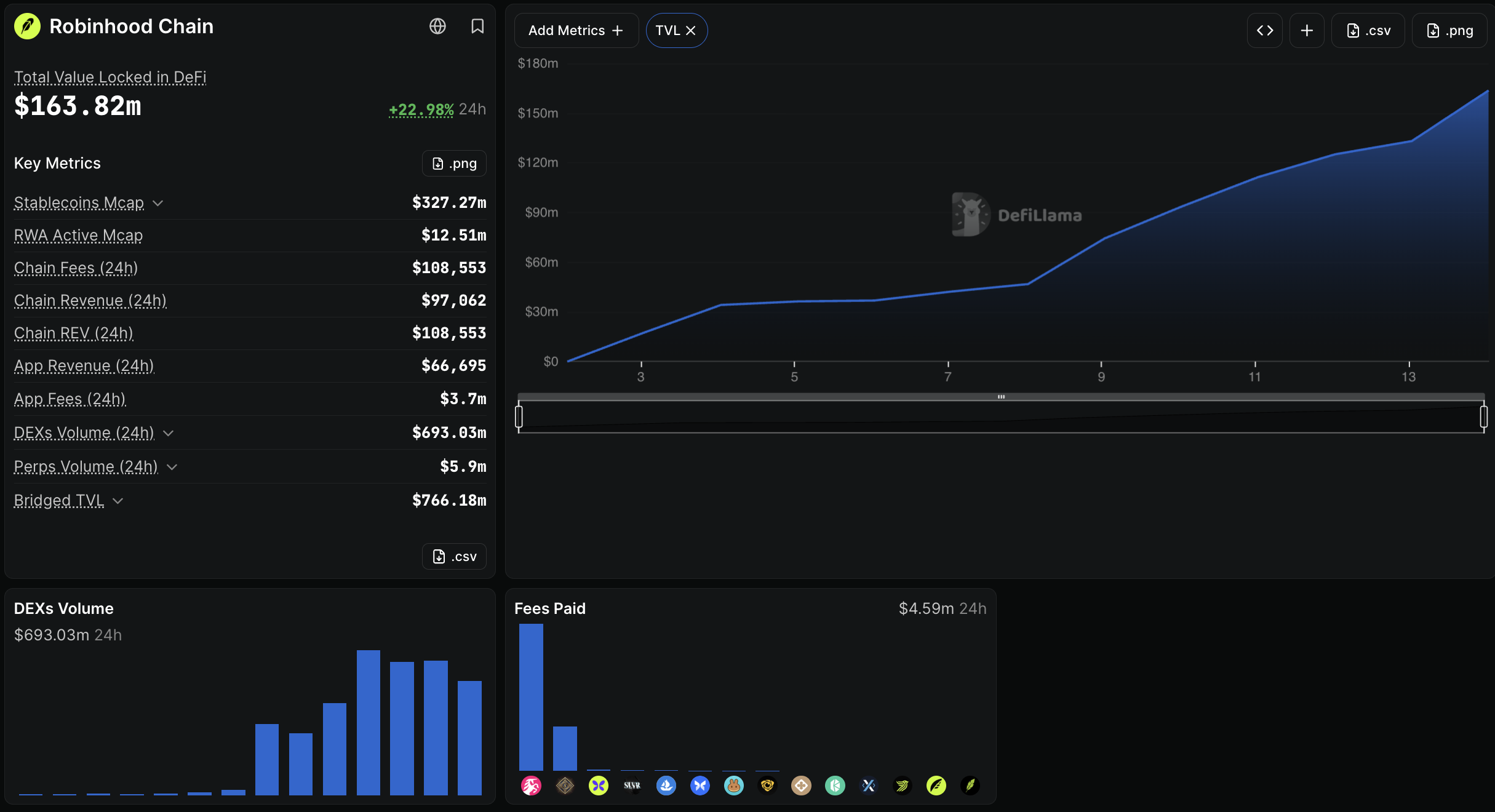Click the plus button beside the embed icon
Viewport: 1495px width, 812px height.
pos(1307,31)
